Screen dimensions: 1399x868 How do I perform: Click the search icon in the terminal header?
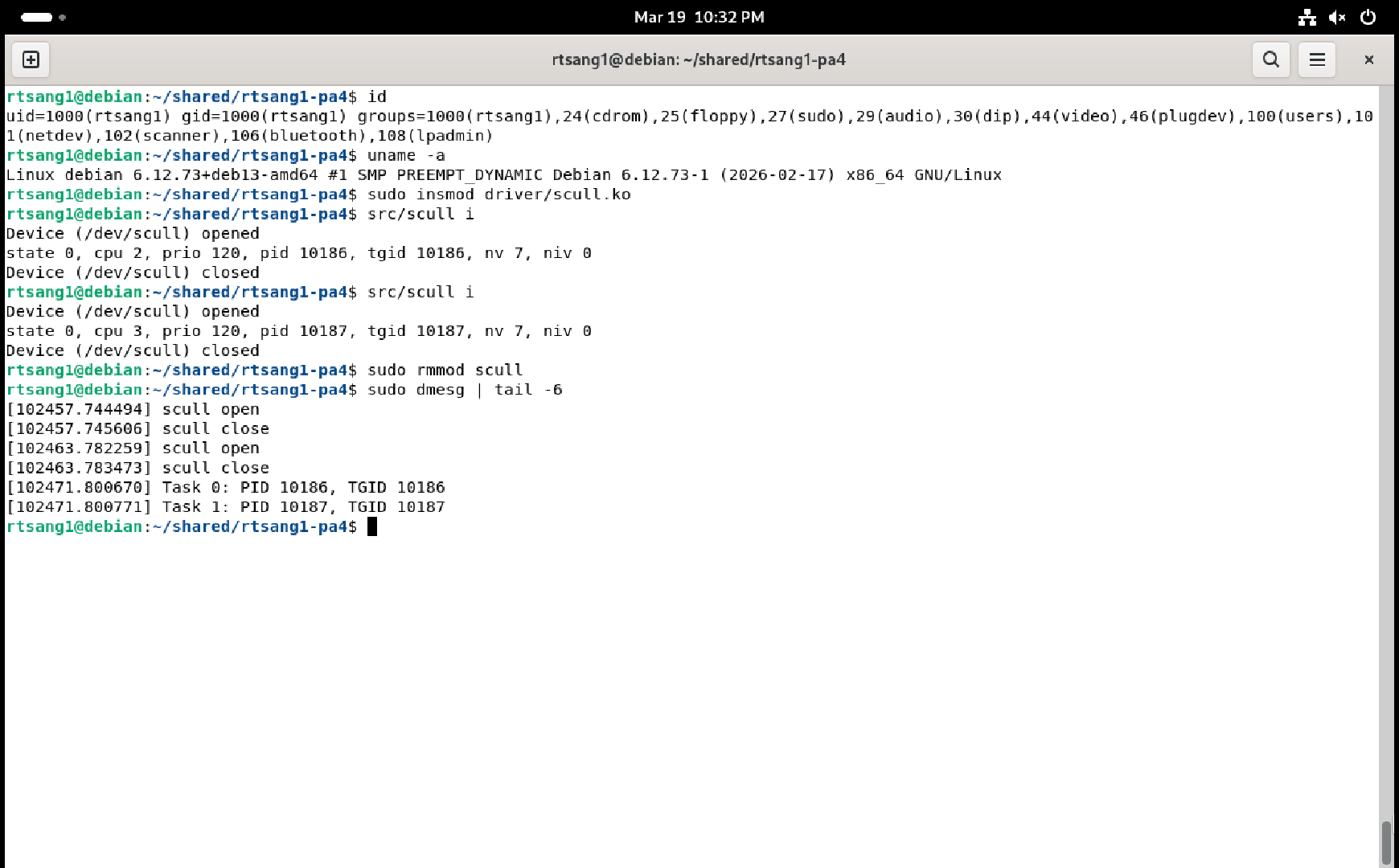point(1270,59)
